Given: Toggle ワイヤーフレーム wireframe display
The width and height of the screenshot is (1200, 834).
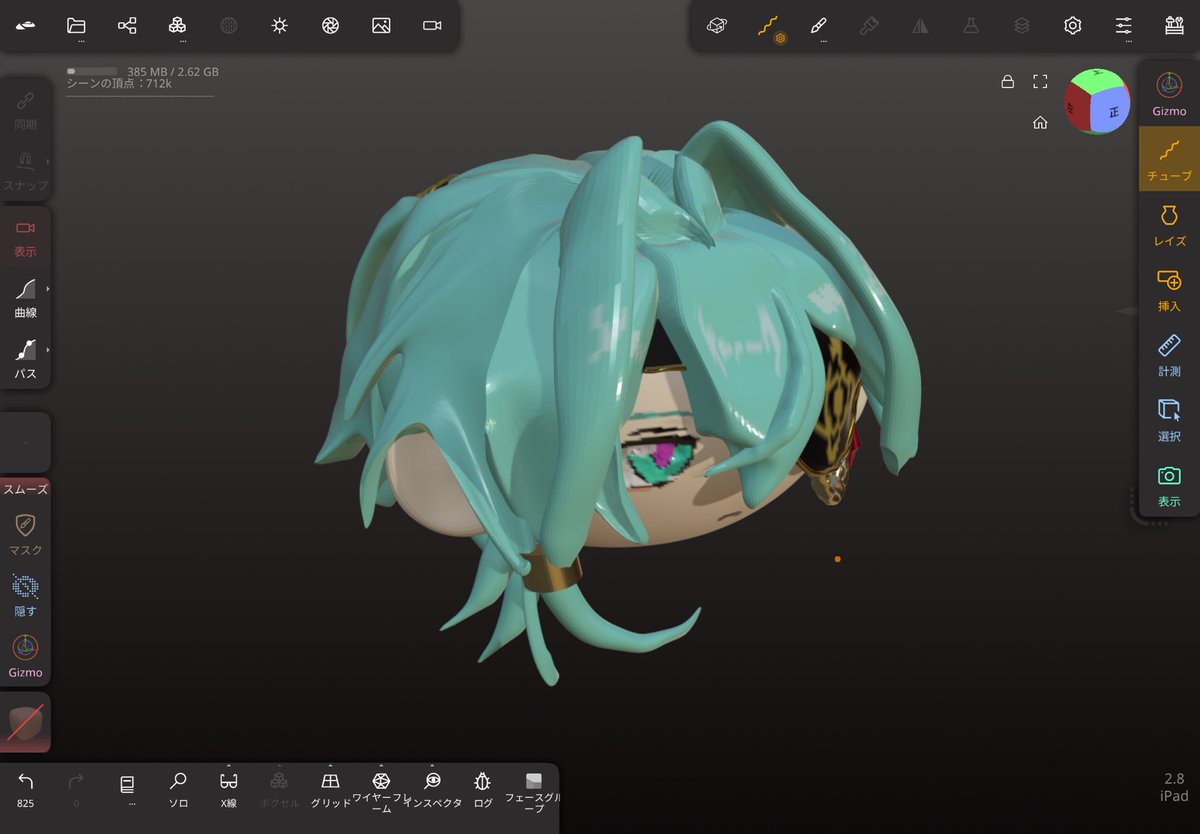Looking at the screenshot, I should pyautogui.click(x=381, y=790).
